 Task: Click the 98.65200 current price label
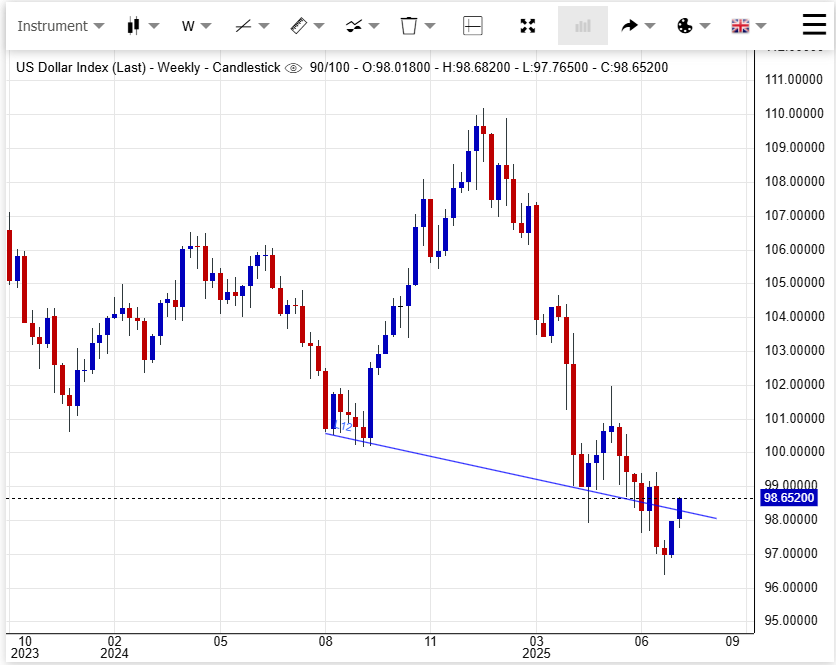point(789,497)
